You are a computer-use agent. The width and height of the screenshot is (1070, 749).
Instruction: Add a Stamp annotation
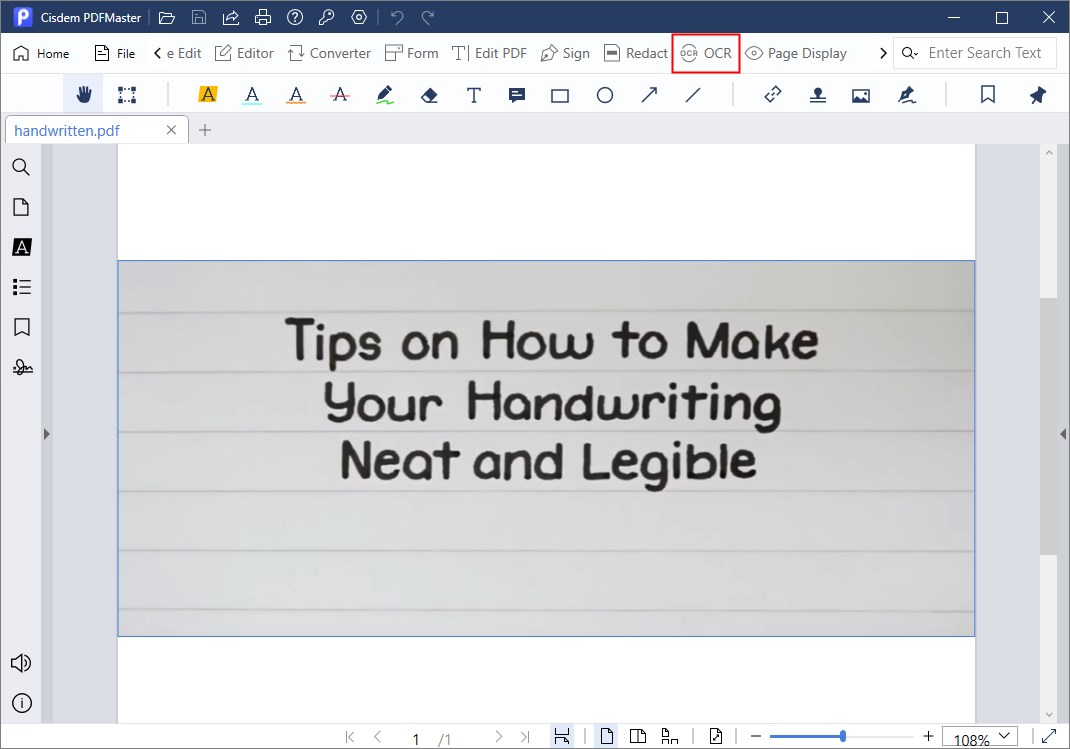tap(817, 95)
